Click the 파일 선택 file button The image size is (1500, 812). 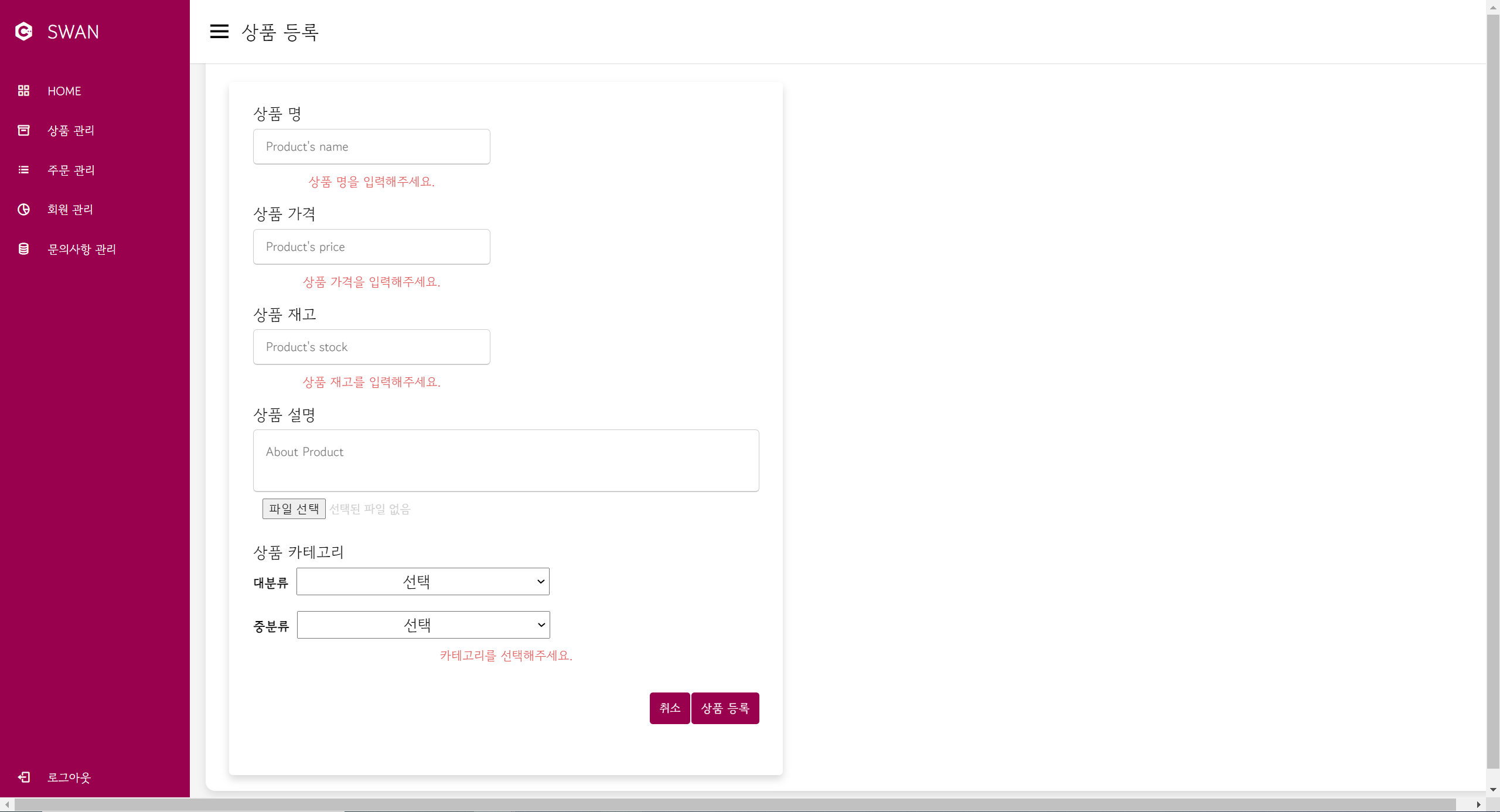pyautogui.click(x=294, y=509)
